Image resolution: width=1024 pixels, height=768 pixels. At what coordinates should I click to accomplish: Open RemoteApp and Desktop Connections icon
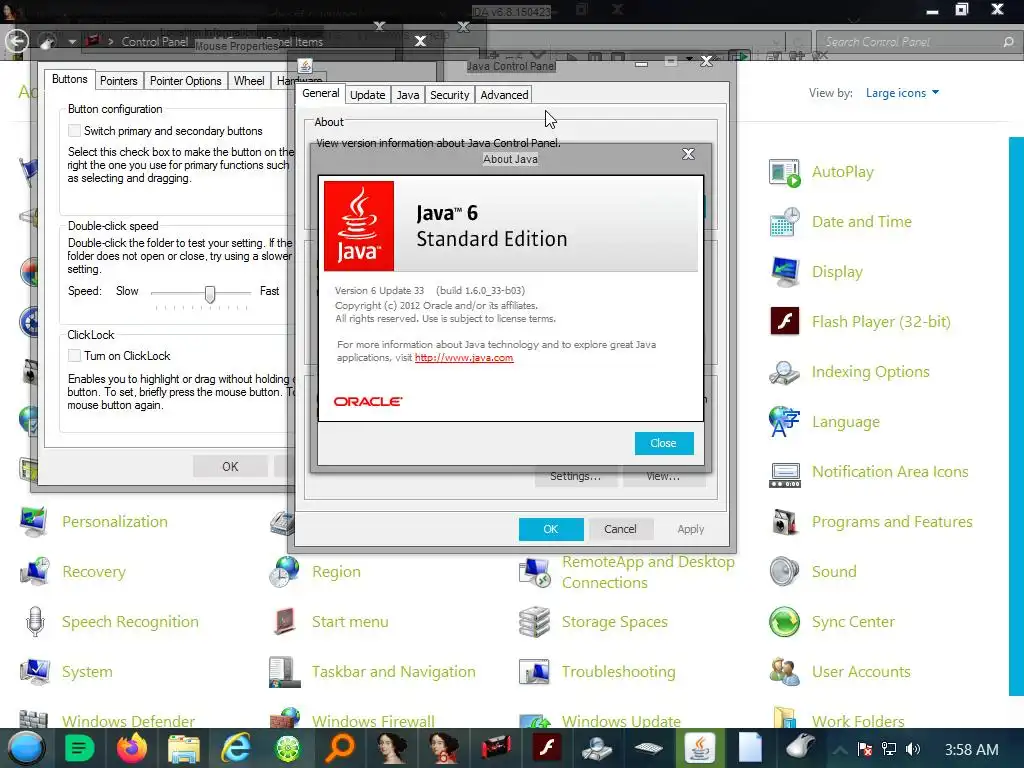(534, 572)
